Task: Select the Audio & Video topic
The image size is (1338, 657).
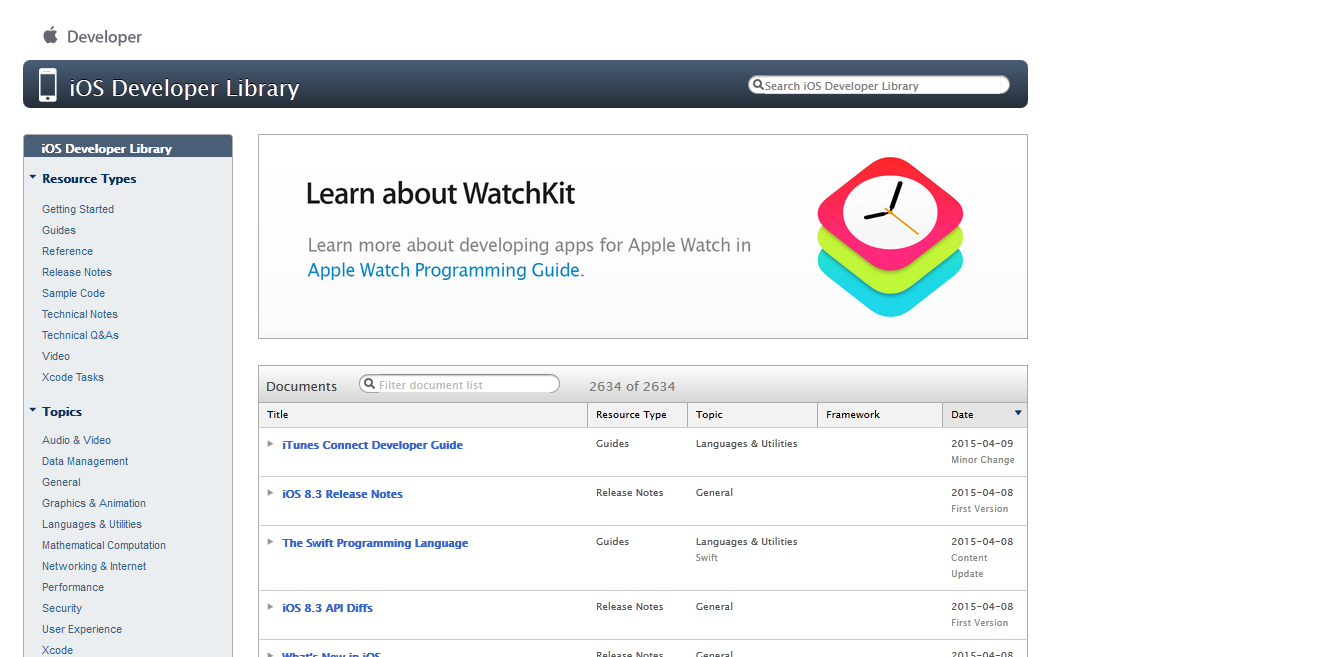Action: coord(76,440)
